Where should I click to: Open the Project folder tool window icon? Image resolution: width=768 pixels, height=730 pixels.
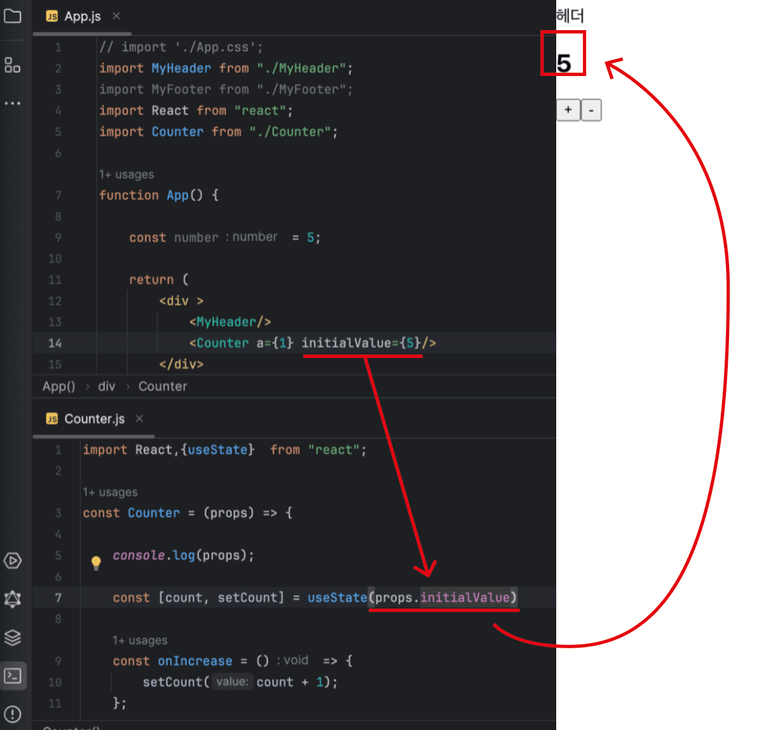[x=12, y=16]
